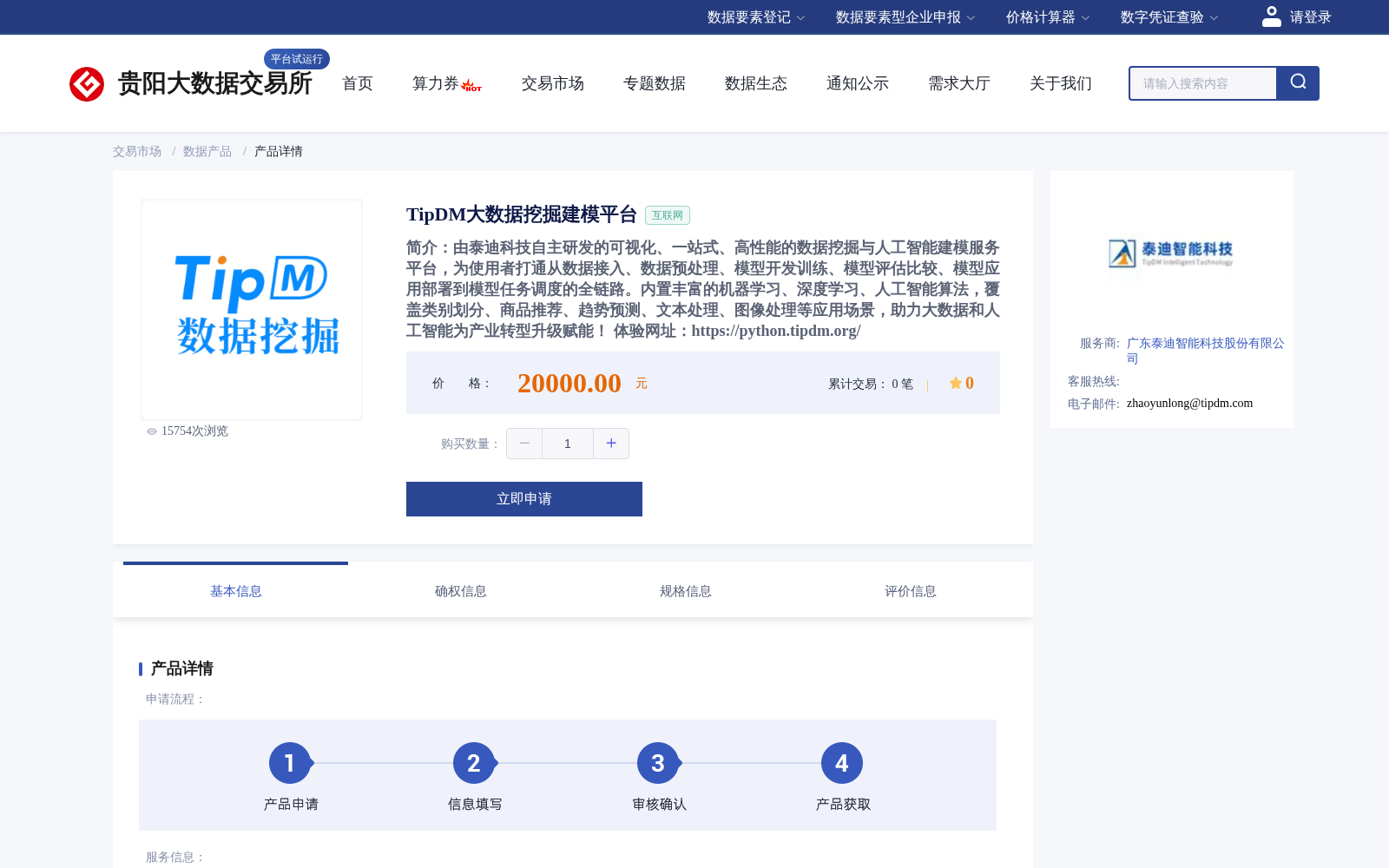The height and width of the screenshot is (868, 1389).
Task: Open the provider link 广东泰迪智能科技股份有限公司
Action: tap(1206, 351)
